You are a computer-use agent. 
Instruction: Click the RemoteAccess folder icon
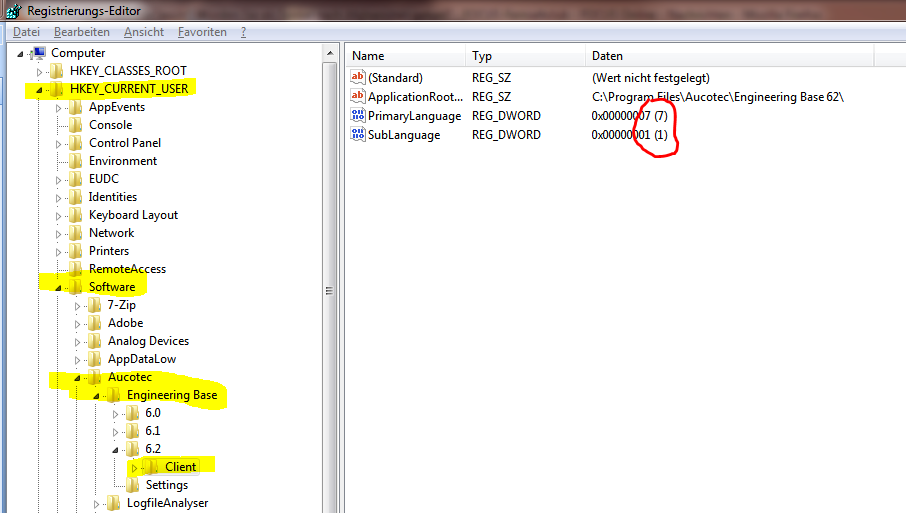(x=76, y=269)
